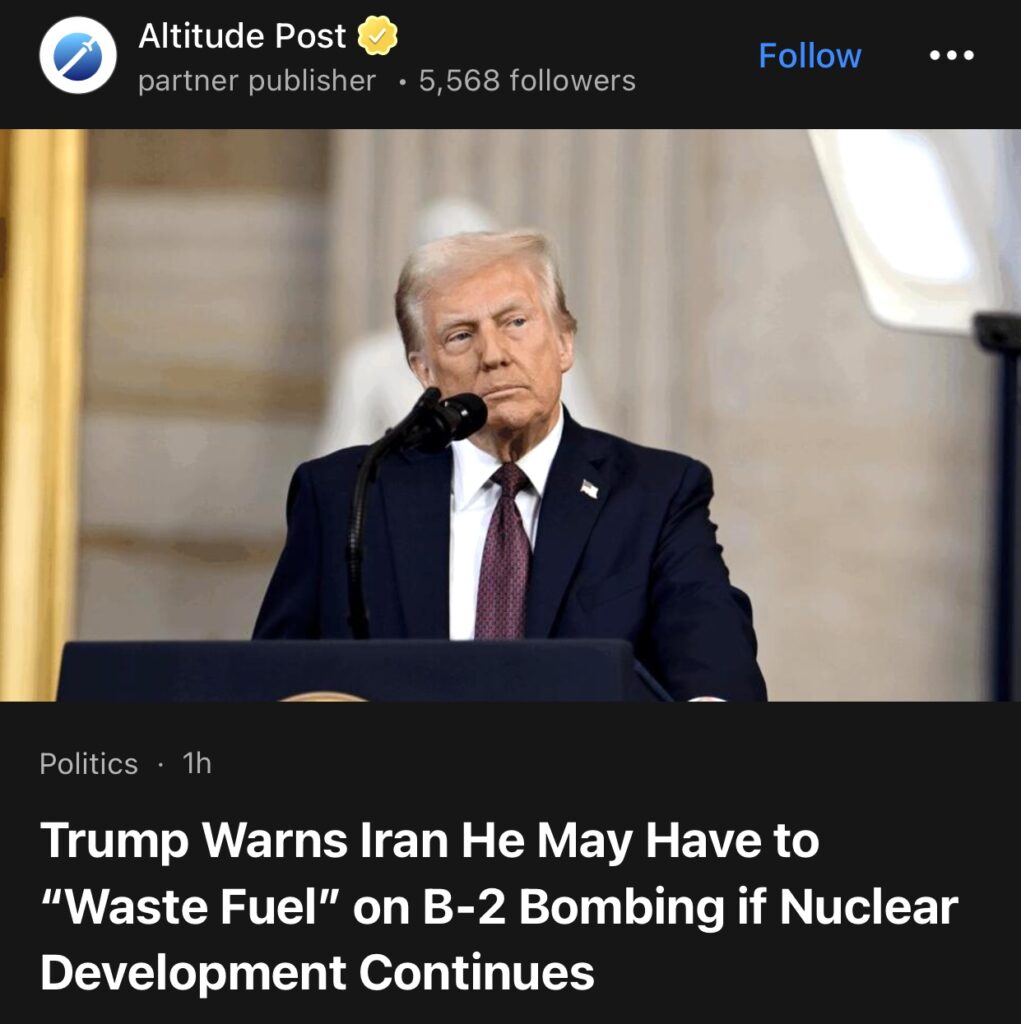Tap the partner publisher label
The height and width of the screenshot is (1024, 1021).
257,81
